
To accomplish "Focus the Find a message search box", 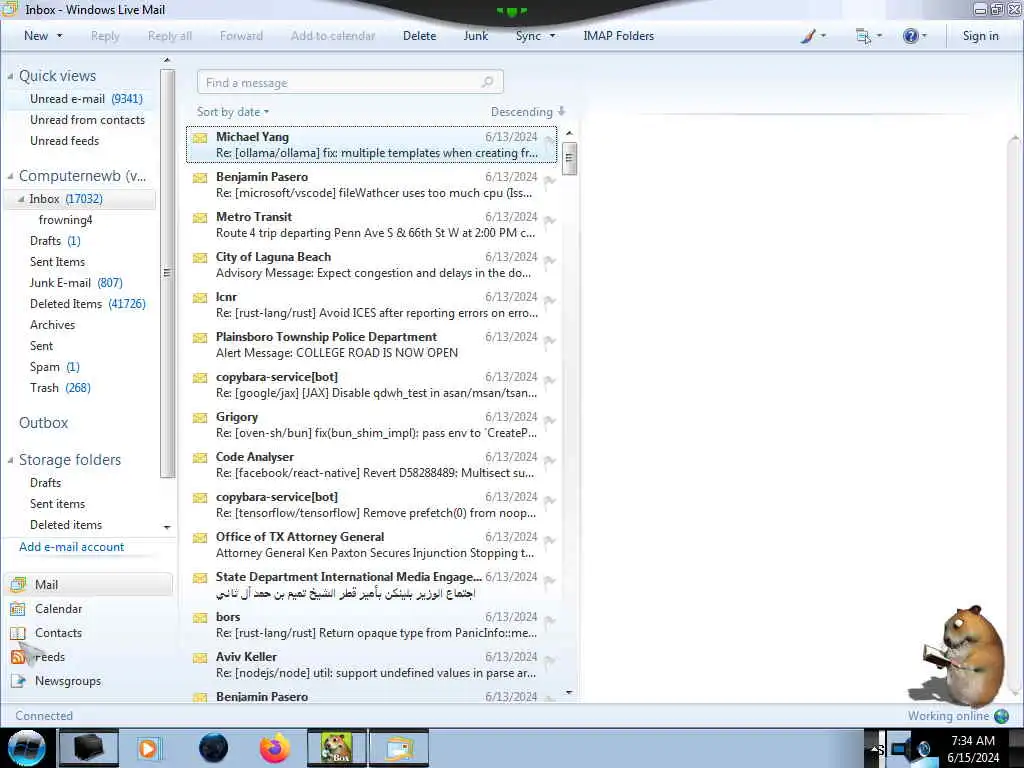I will (350, 82).
